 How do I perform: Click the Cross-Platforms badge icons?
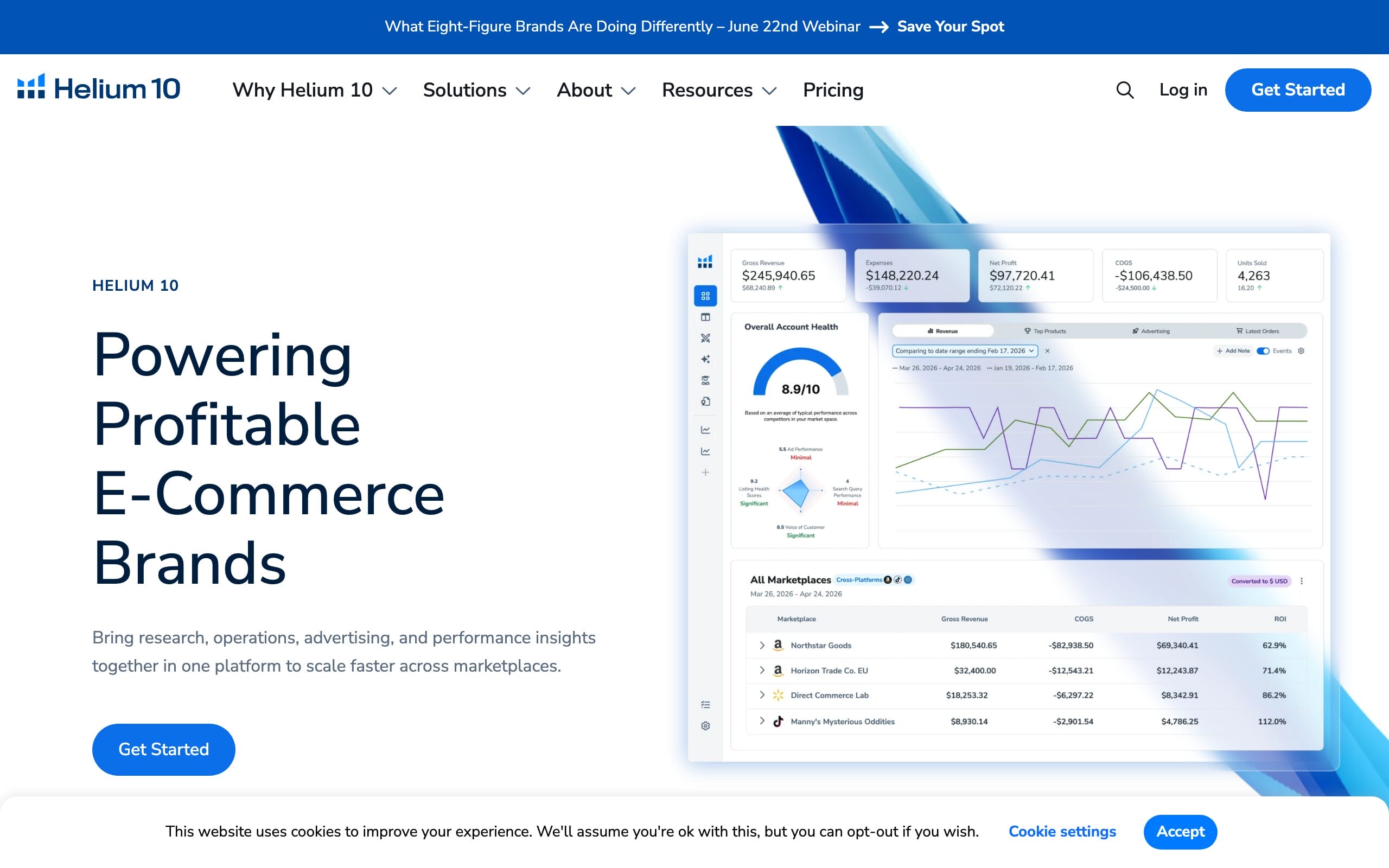pos(897,580)
